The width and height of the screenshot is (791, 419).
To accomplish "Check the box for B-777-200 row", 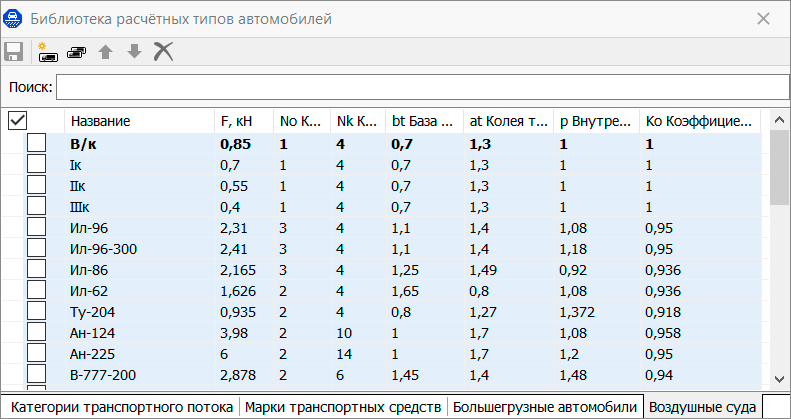I will click(36, 374).
